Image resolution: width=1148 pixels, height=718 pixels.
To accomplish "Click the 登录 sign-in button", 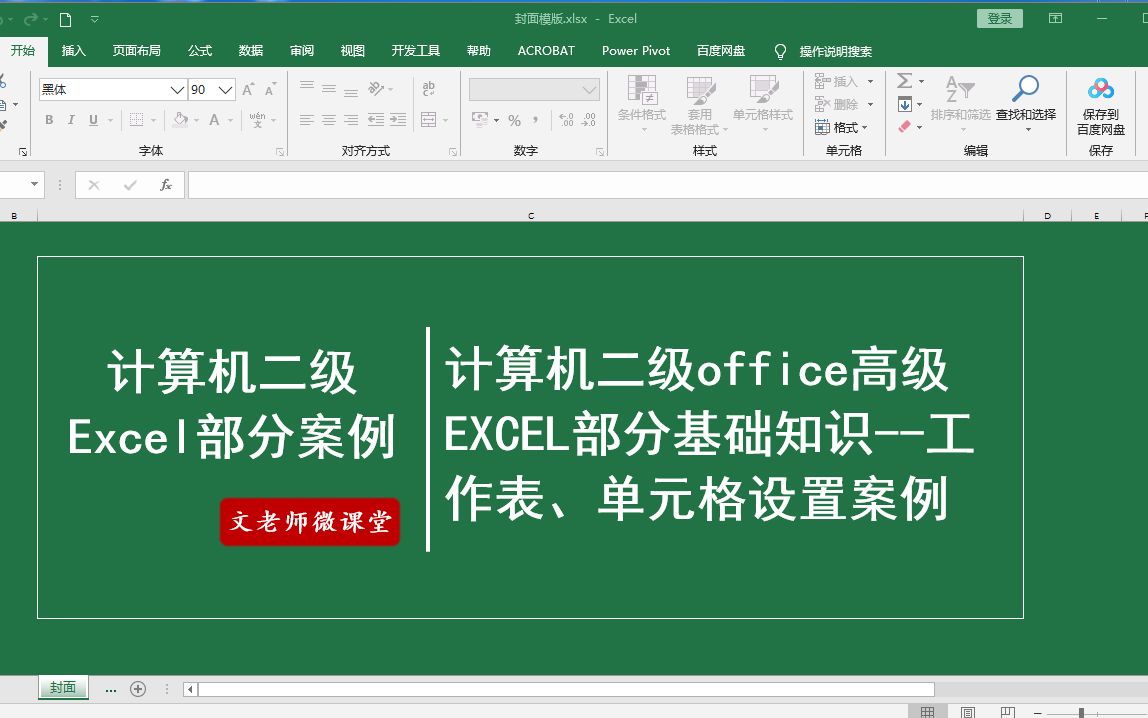I will (x=999, y=18).
